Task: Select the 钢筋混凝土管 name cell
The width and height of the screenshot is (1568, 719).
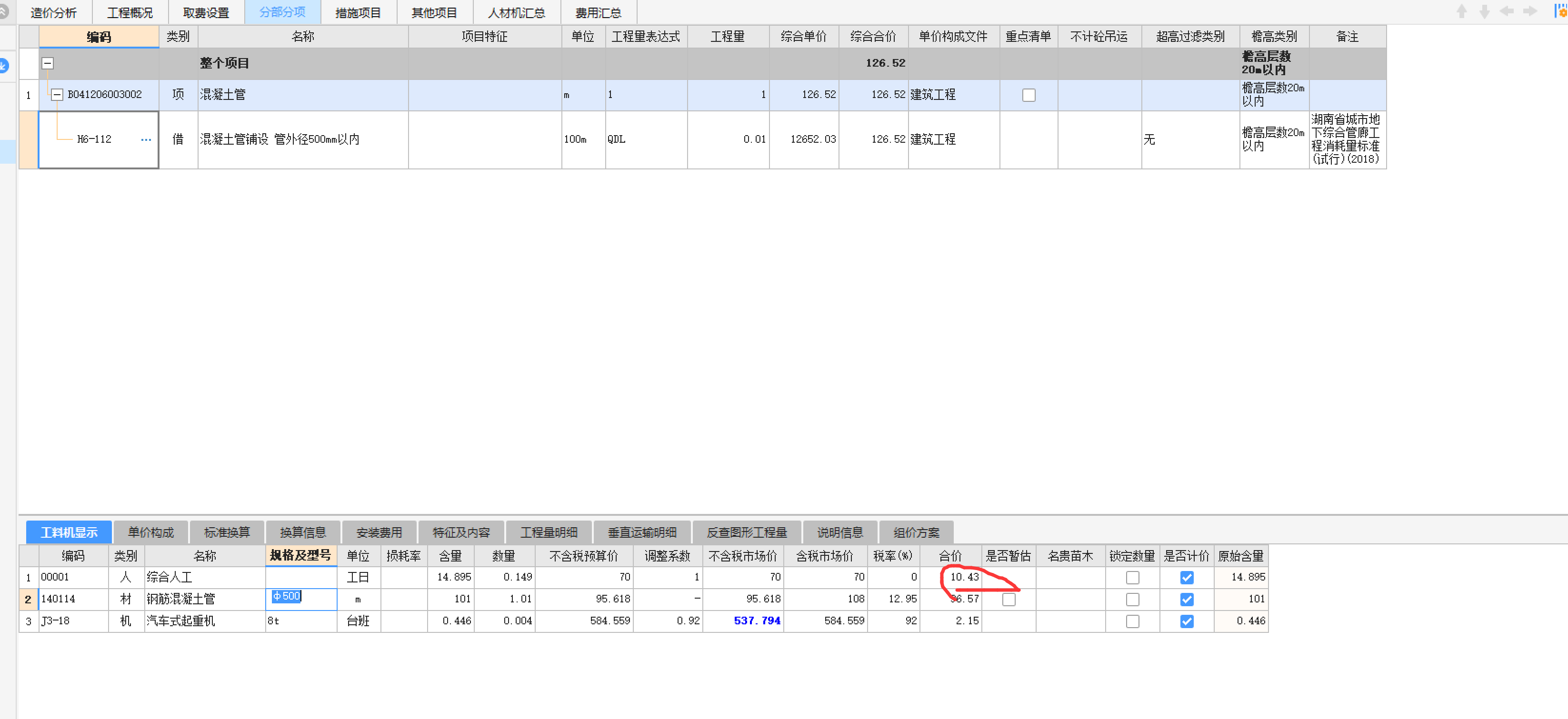Action: pyautogui.click(x=205, y=599)
